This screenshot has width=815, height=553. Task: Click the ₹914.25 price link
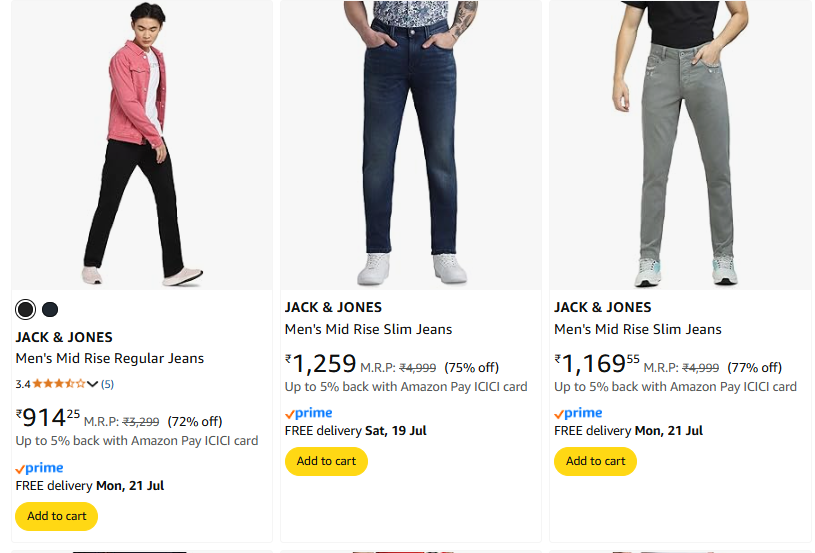tap(48, 417)
